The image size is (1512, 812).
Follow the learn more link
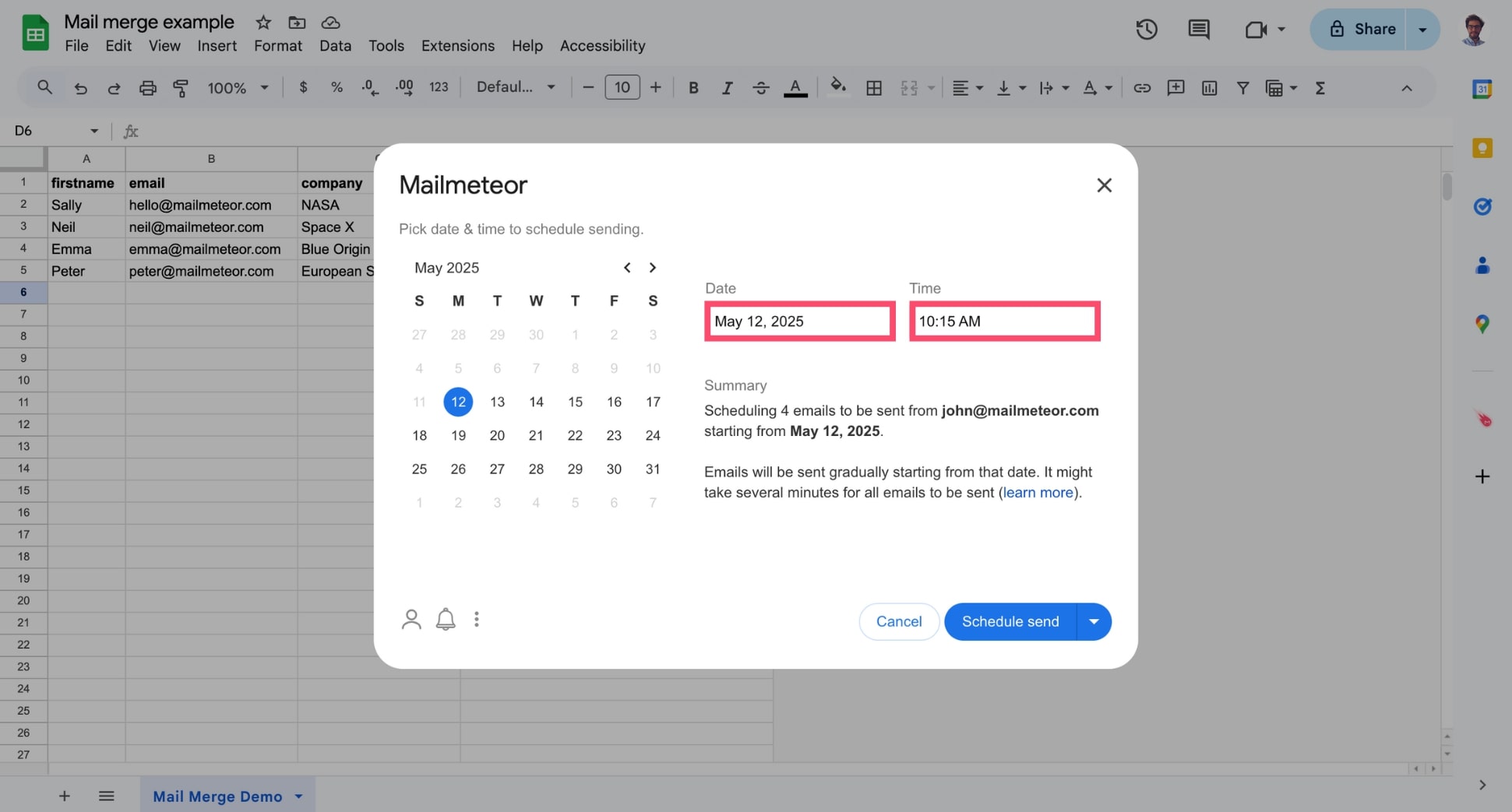[1038, 492]
